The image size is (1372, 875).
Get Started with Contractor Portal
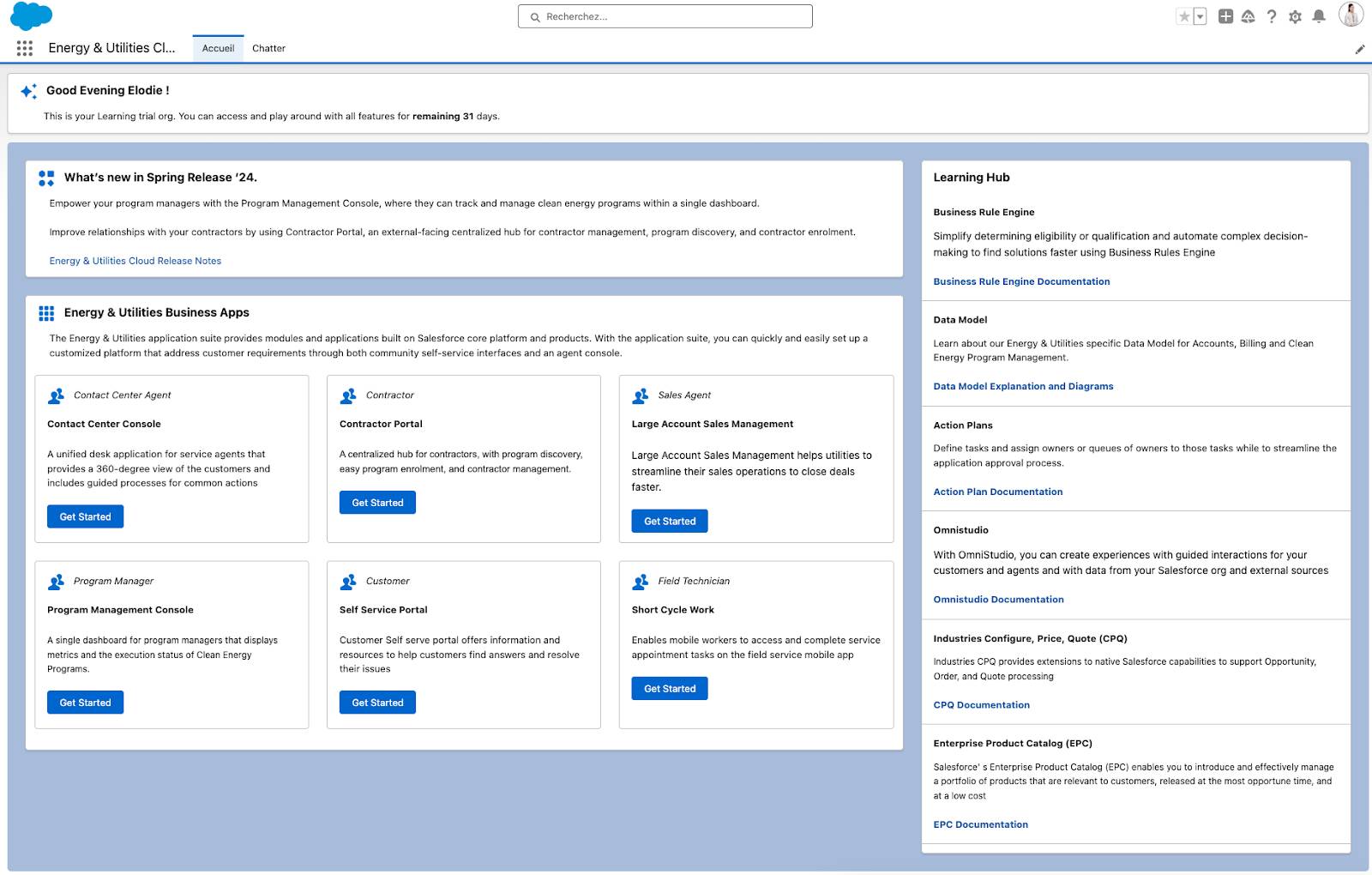pyautogui.click(x=377, y=503)
